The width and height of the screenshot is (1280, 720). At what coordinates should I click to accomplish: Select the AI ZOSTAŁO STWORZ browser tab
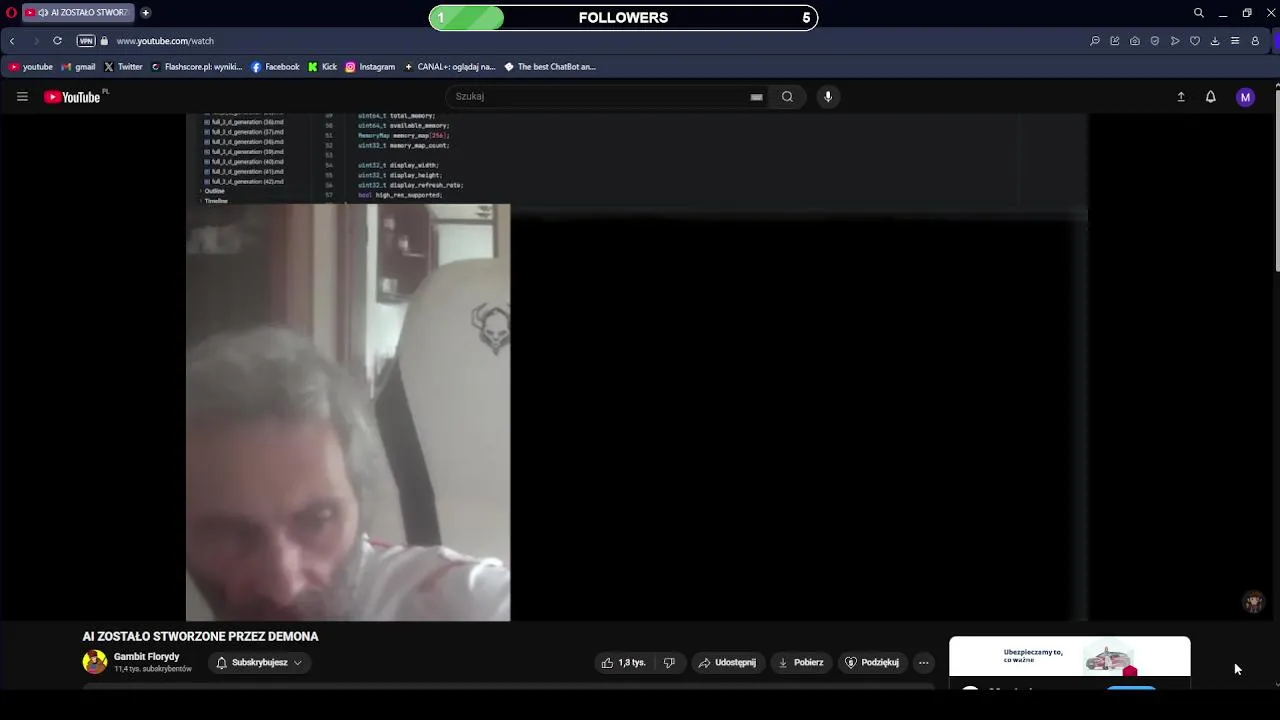[x=78, y=13]
